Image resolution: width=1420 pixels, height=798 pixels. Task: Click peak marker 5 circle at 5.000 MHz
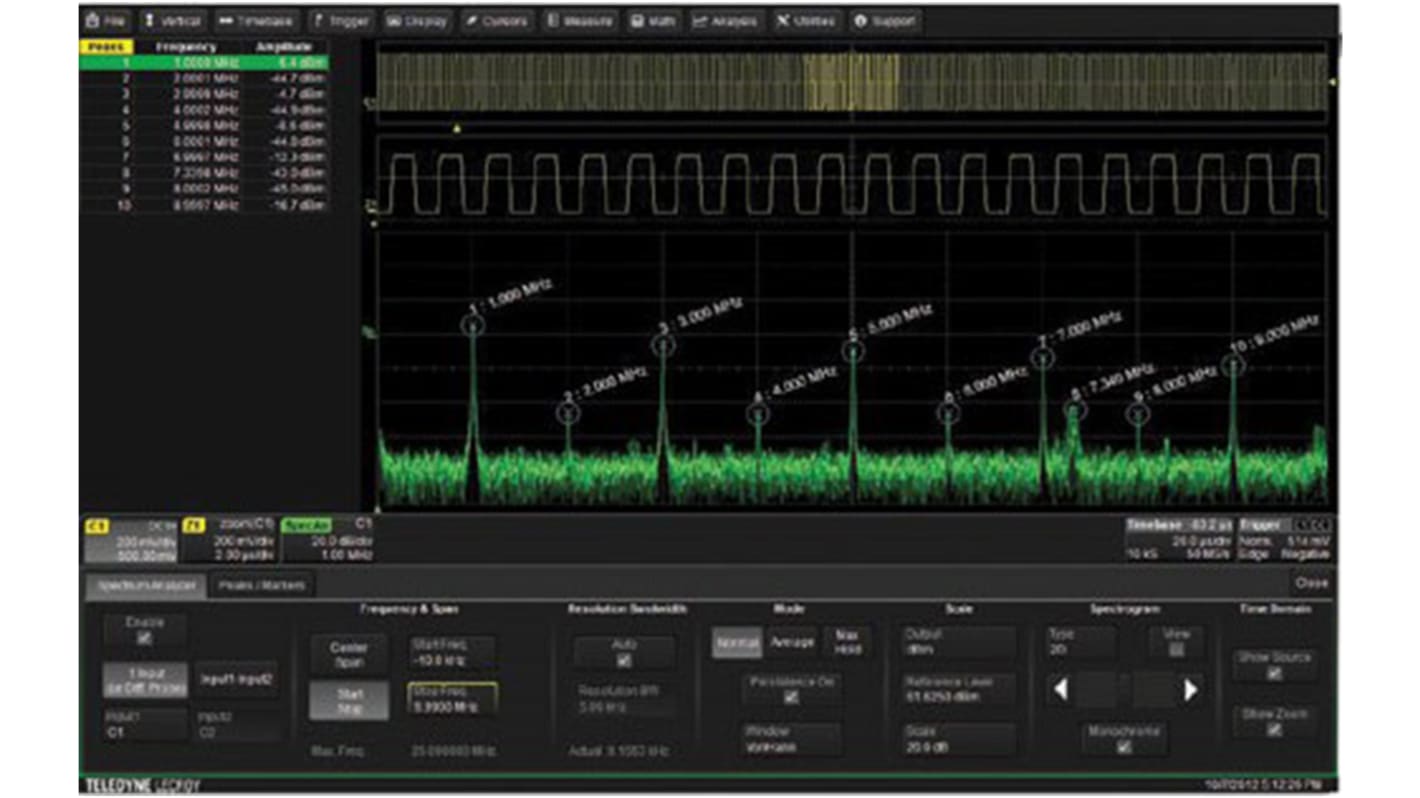click(x=852, y=351)
